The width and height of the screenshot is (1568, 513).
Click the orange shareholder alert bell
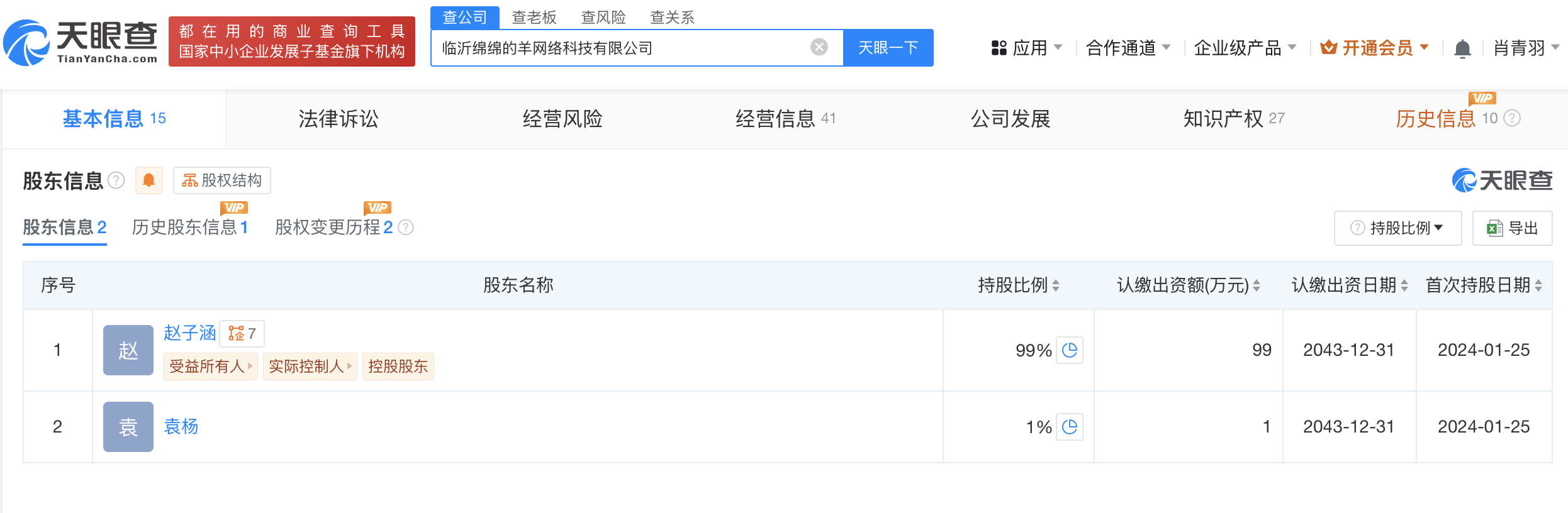(x=149, y=180)
